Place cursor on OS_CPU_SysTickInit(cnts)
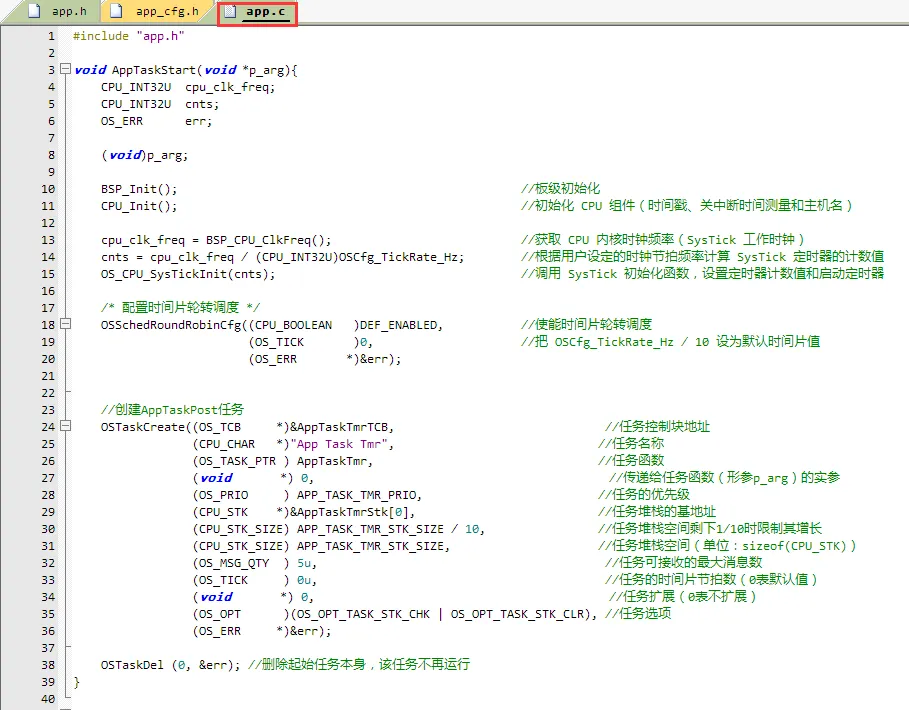 (187, 274)
